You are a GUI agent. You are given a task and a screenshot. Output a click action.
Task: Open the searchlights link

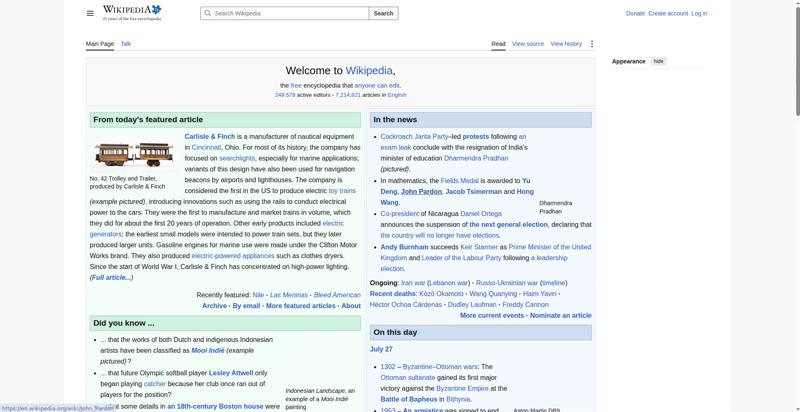point(237,158)
